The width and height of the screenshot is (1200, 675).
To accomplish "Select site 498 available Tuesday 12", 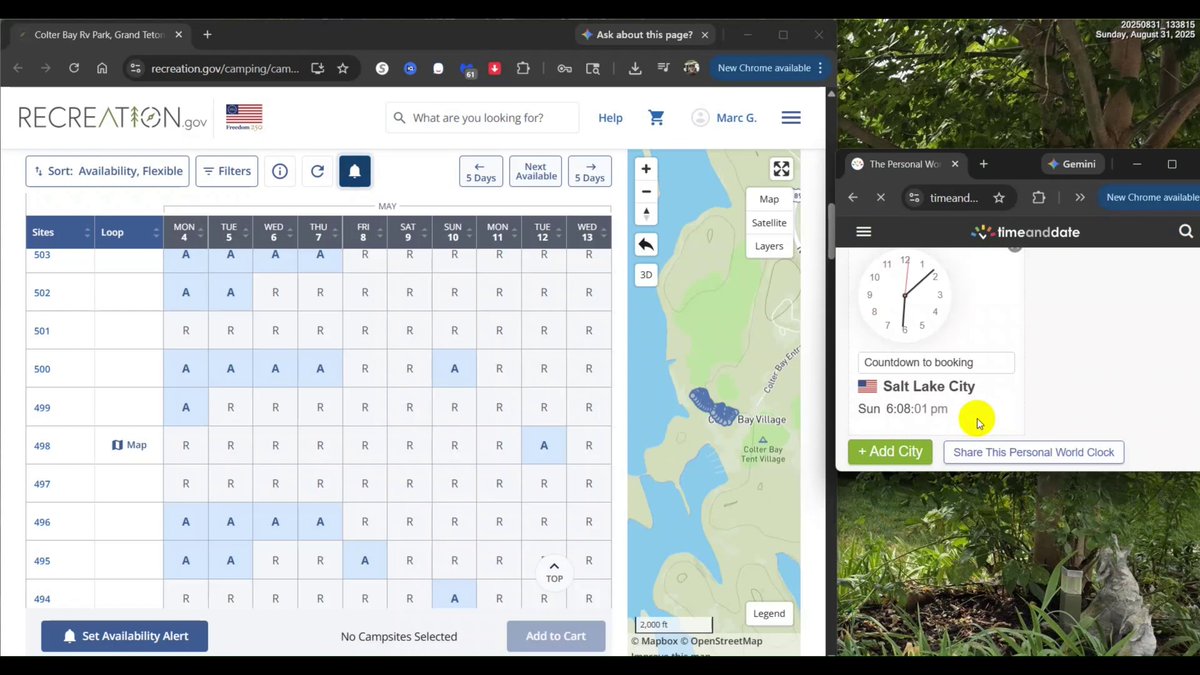I will tap(544, 445).
